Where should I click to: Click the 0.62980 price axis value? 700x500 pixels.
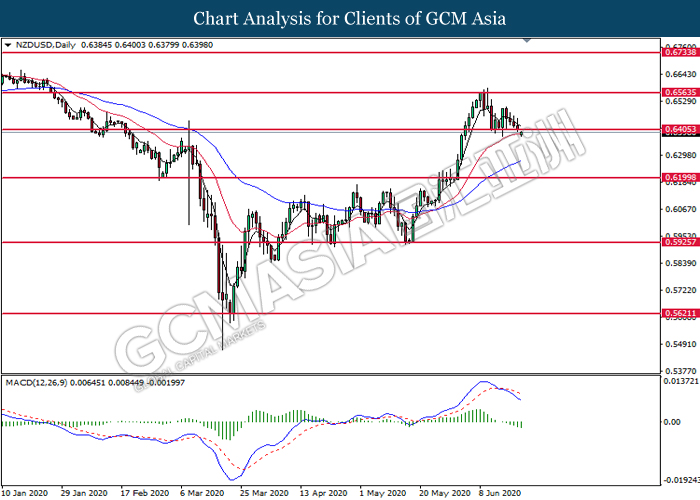pos(681,155)
